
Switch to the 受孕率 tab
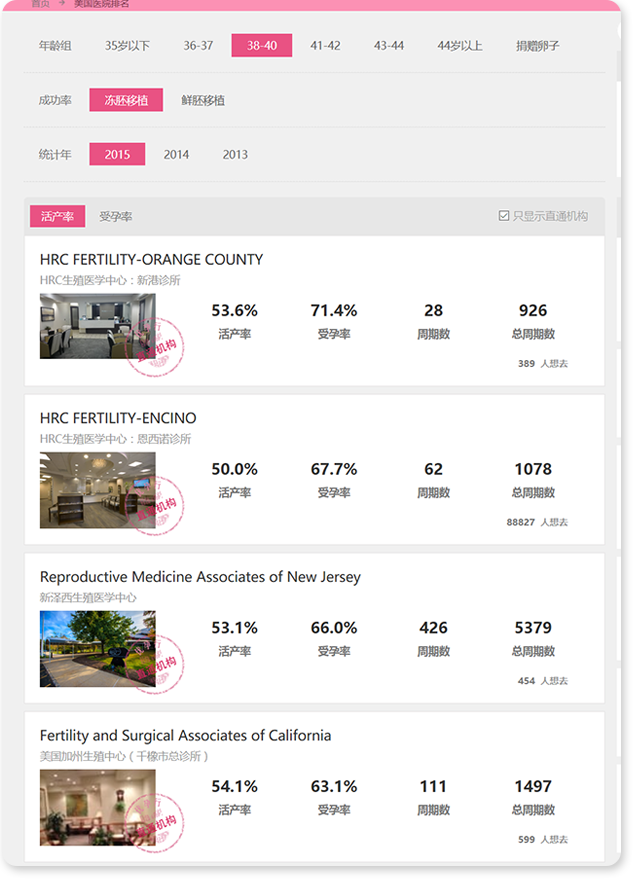(115, 216)
